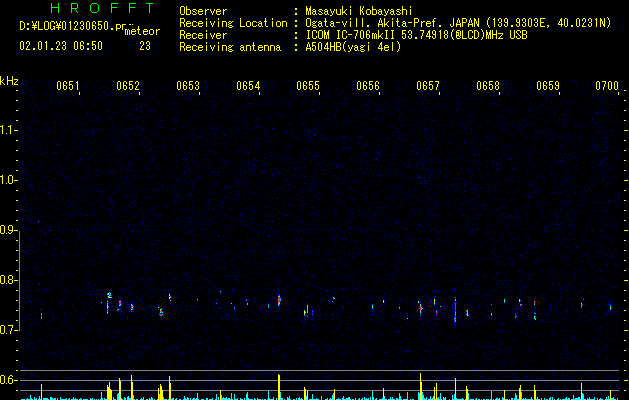Viewport: 629px width, 400px height.
Task: Click the 0.9 kHz frequency label
Action: pos(9,230)
